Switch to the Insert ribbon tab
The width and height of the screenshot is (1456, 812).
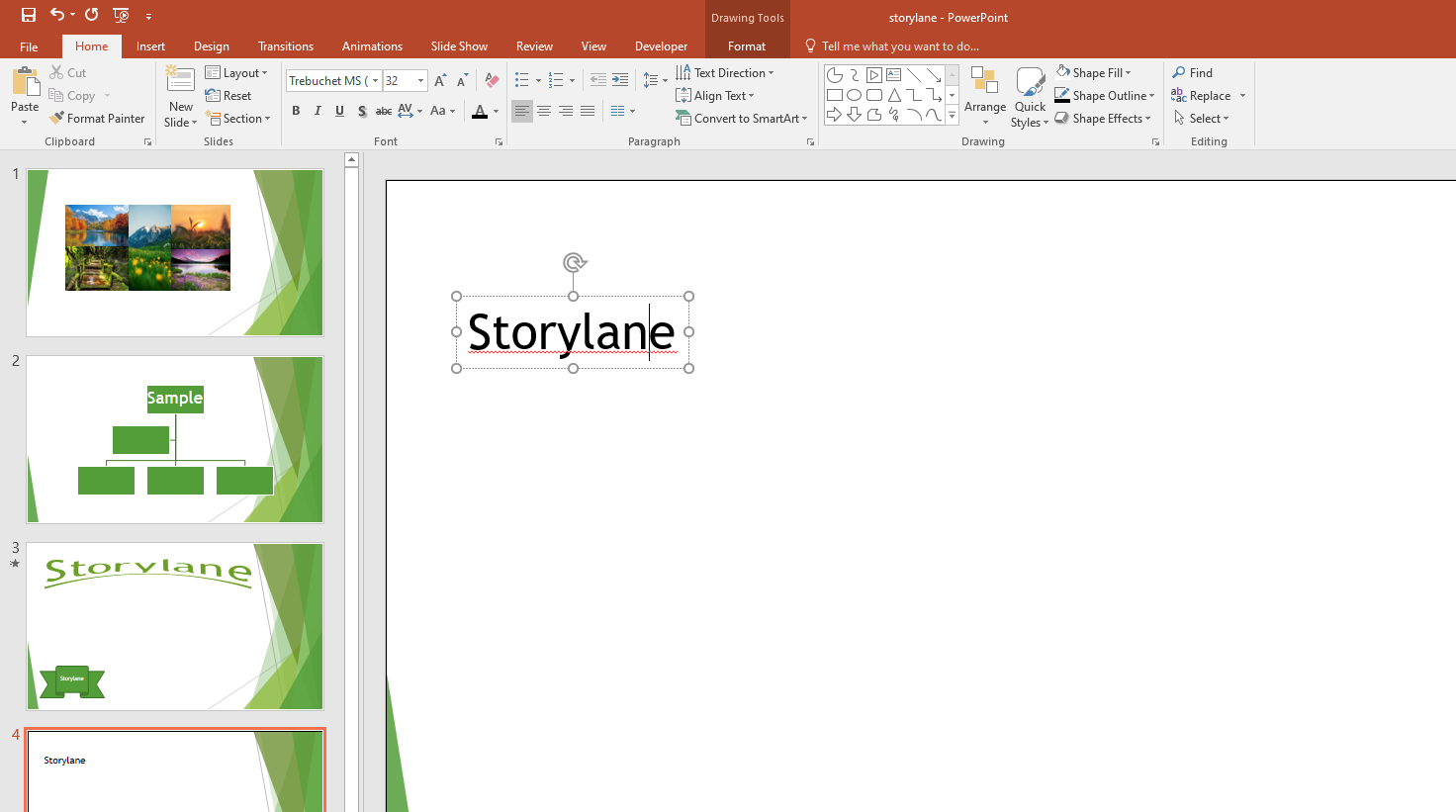(x=150, y=46)
